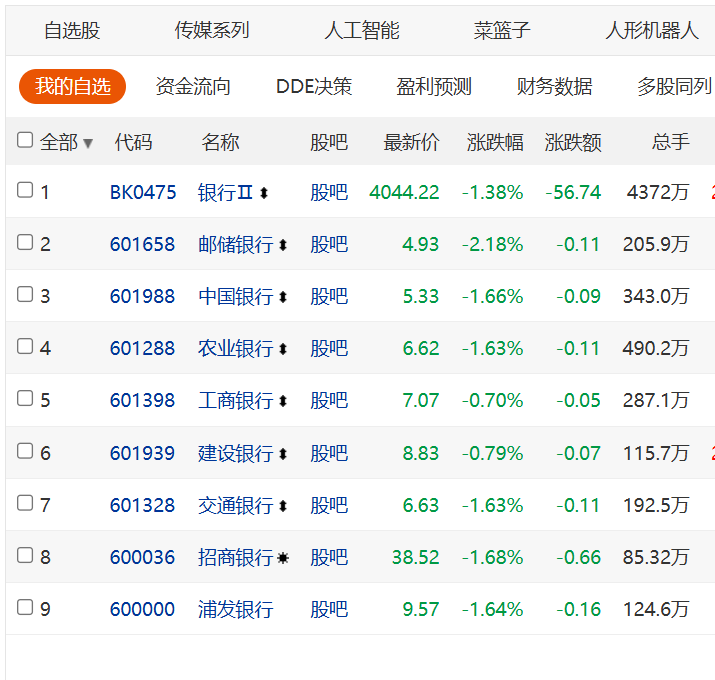Open 股吧 link for 招商银行 row
This screenshot has height=680, width=715.
(329, 557)
